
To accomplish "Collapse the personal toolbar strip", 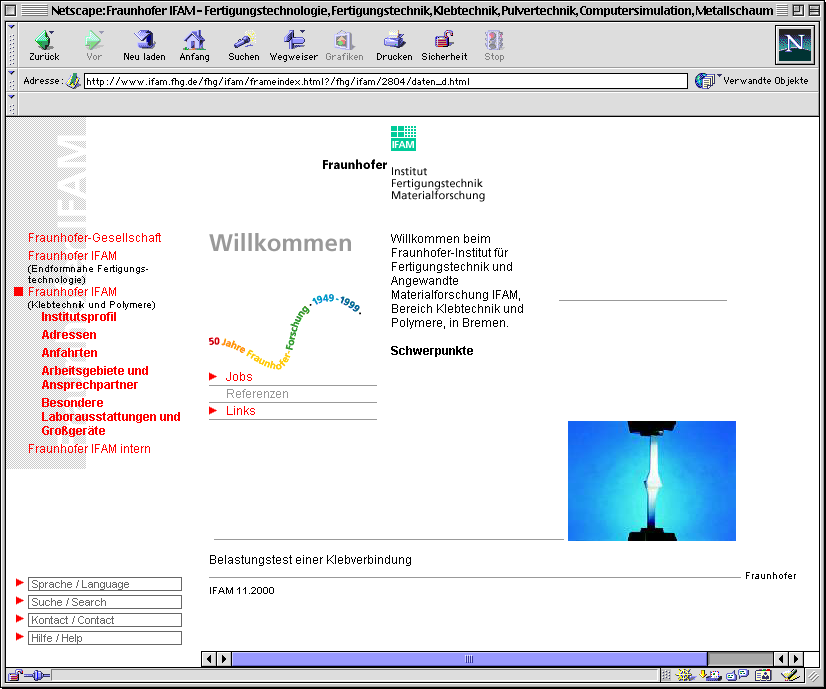I will click(x=12, y=104).
